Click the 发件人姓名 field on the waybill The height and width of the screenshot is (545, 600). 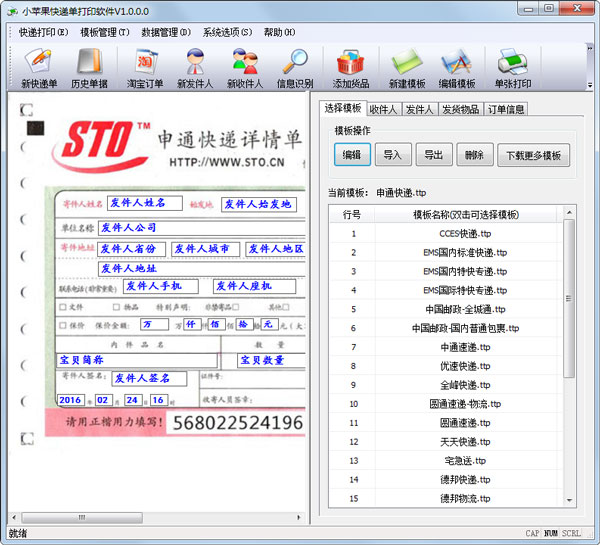point(145,204)
